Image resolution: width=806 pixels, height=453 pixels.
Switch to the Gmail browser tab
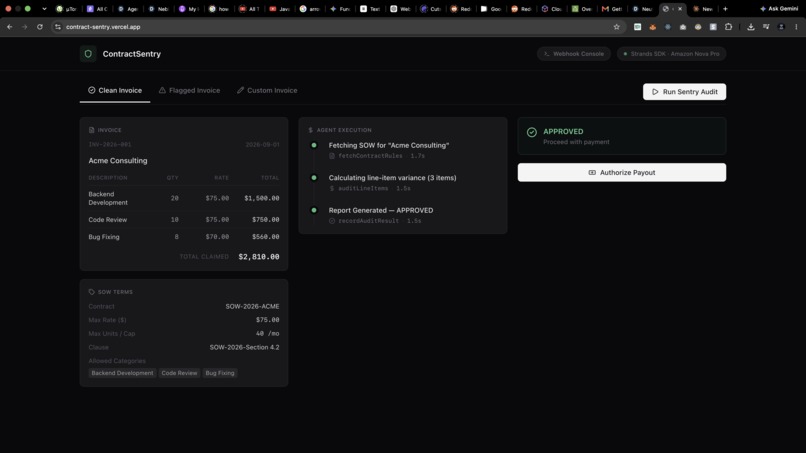tap(612, 9)
